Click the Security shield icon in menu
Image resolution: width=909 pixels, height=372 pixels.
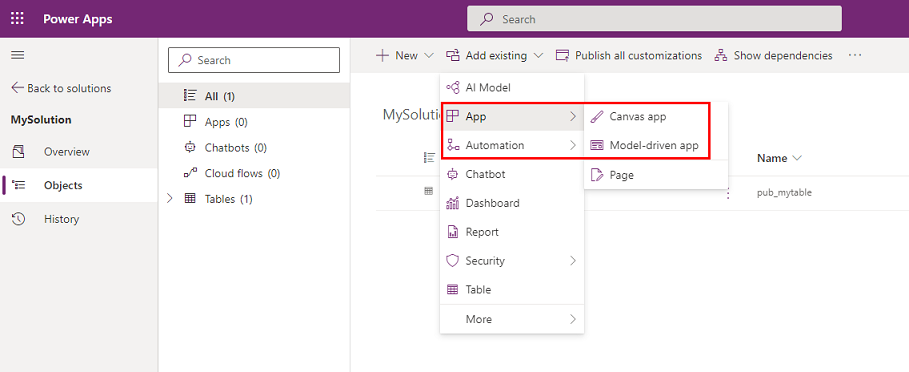click(x=453, y=261)
